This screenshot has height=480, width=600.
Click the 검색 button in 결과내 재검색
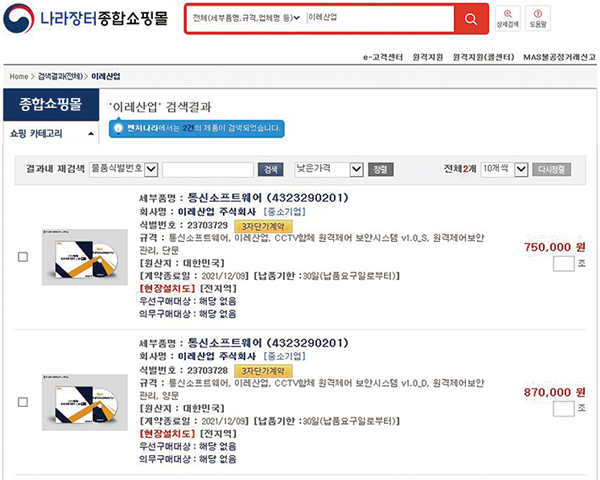[271, 170]
